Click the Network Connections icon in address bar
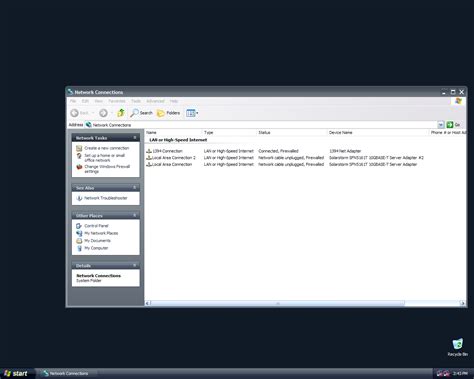 [88, 125]
